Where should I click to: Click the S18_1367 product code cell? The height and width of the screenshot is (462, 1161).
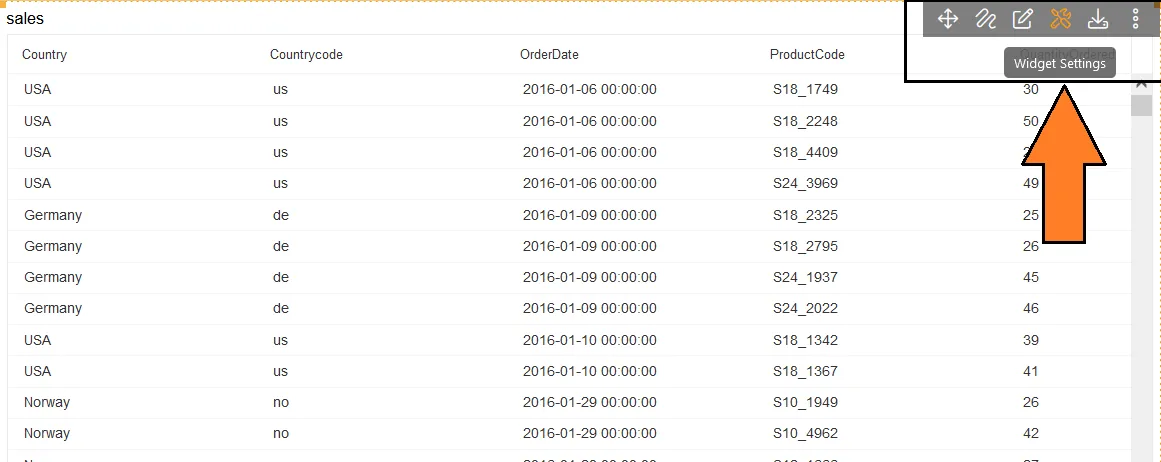805,371
